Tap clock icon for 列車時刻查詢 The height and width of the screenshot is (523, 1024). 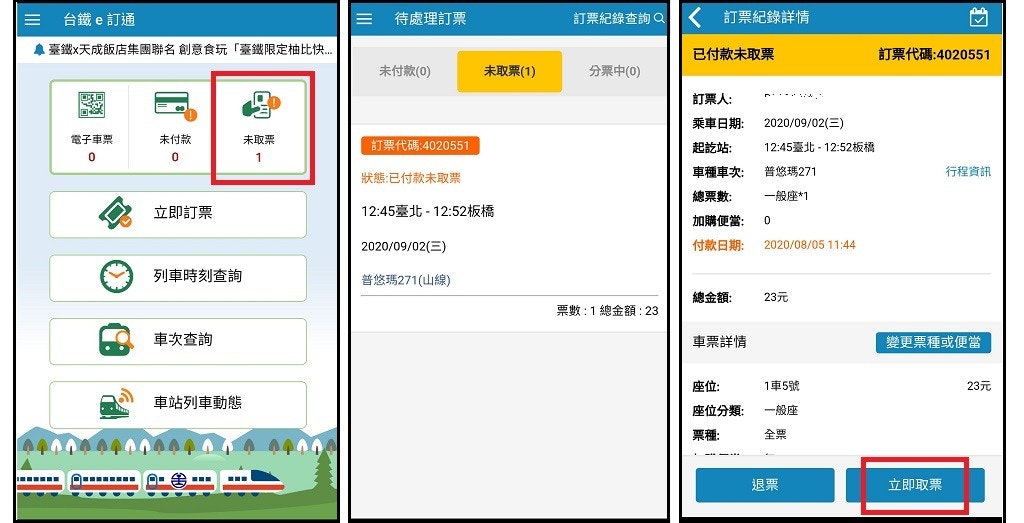pyautogui.click(x=116, y=276)
